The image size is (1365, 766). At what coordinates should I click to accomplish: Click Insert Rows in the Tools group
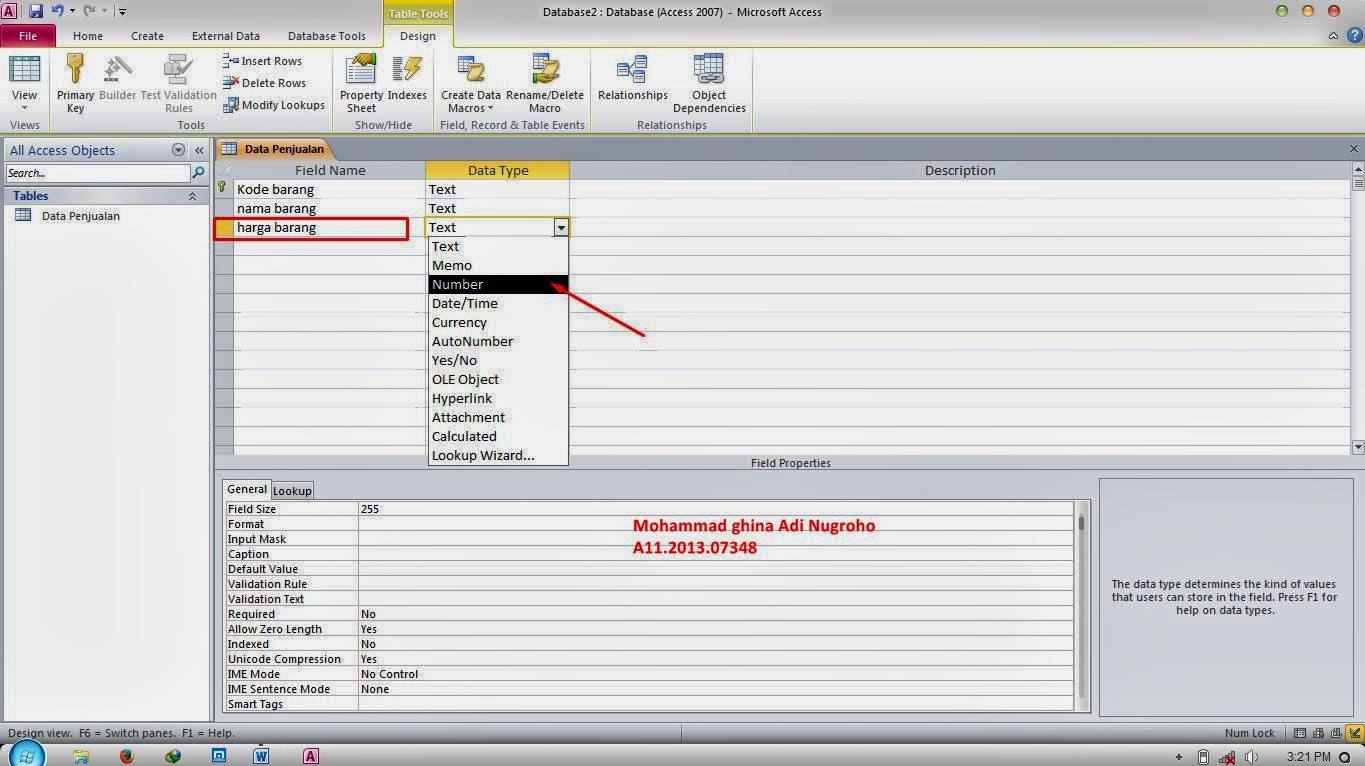(x=262, y=61)
